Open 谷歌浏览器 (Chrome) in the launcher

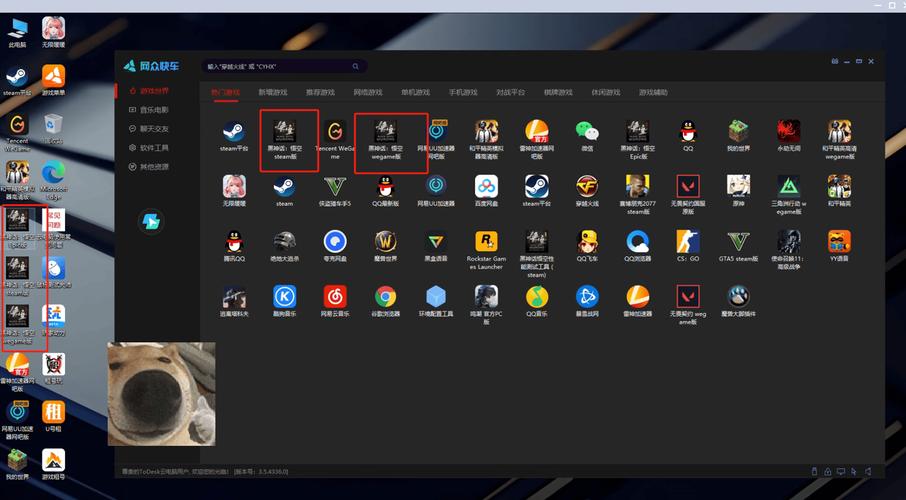pyautogui.click(x=385, y=296)
